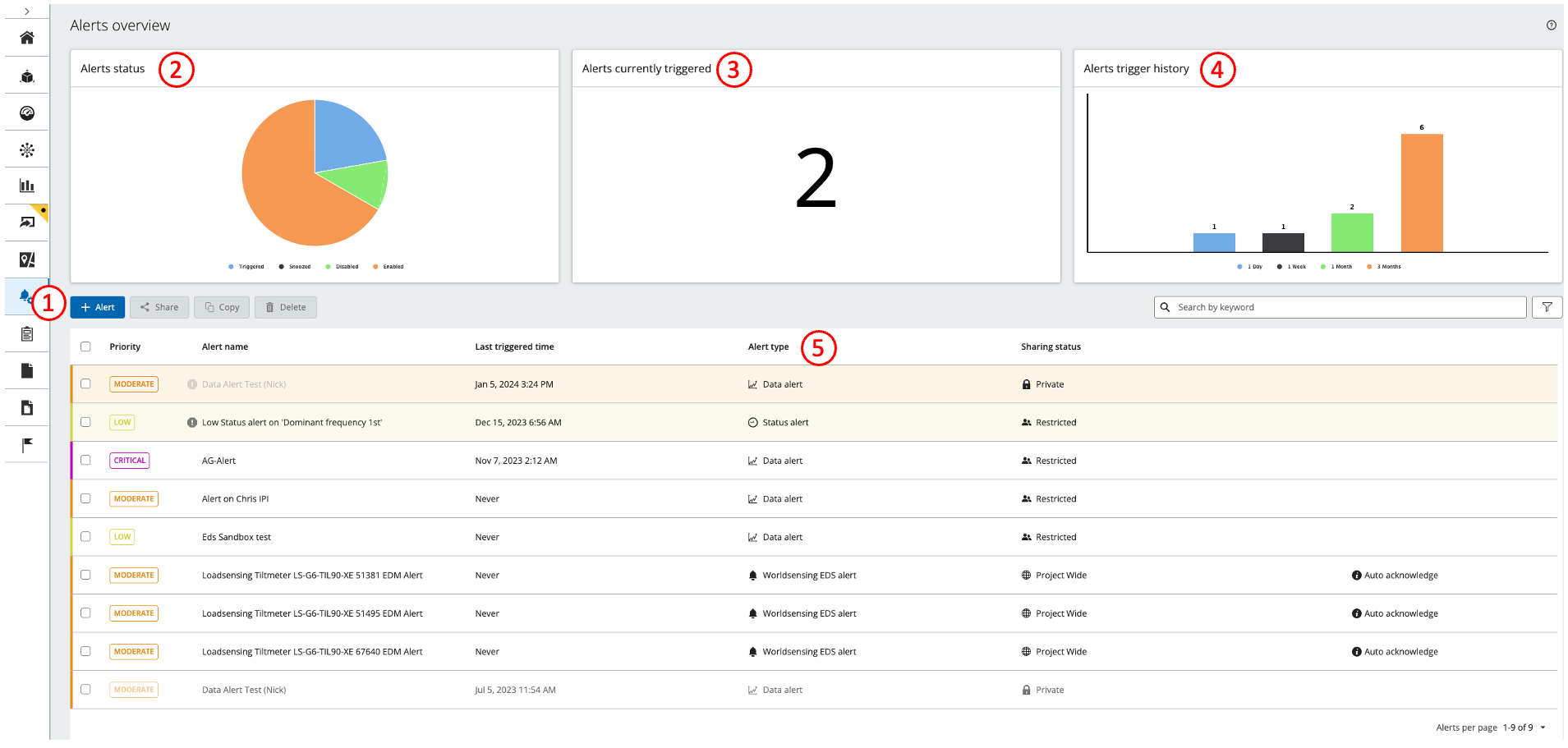1568x748 pixels.
Task: Check the box for the Jan 5, 2024 alert
Action: pos(85,384)
